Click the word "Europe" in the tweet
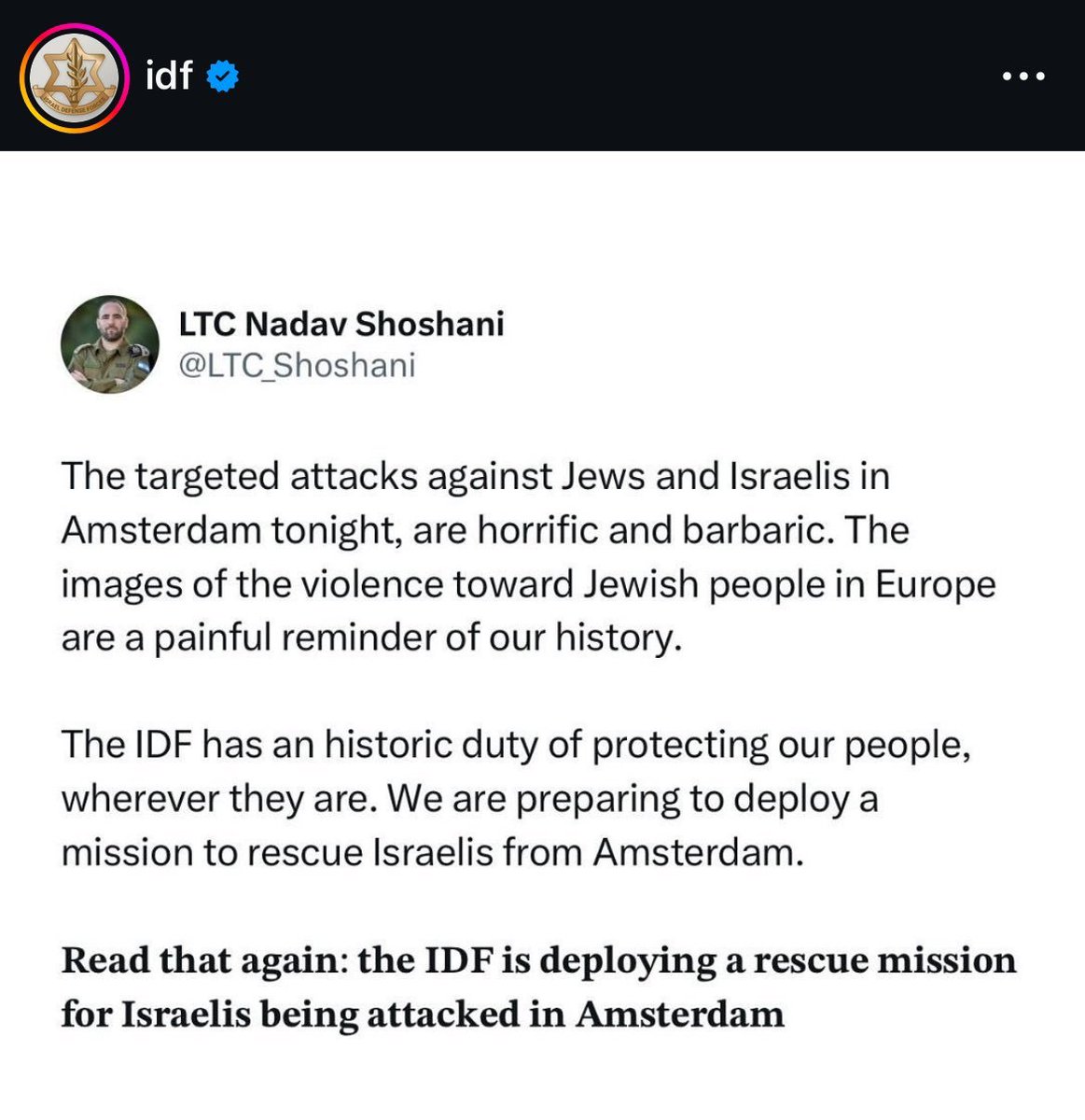Viewport: 1085px width, 1120px height. (x=935, y=584)
